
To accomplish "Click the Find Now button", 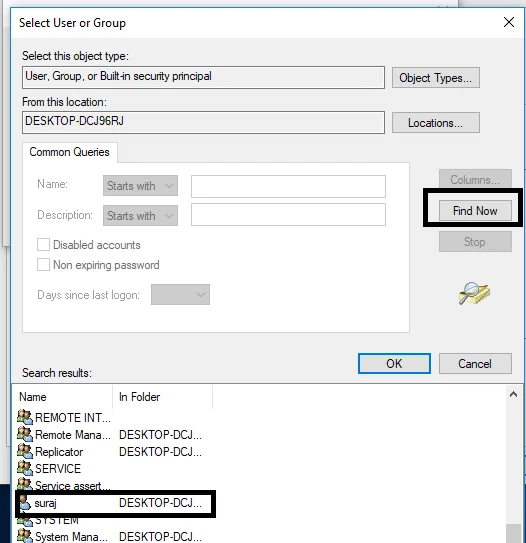I will click(475, 211).
